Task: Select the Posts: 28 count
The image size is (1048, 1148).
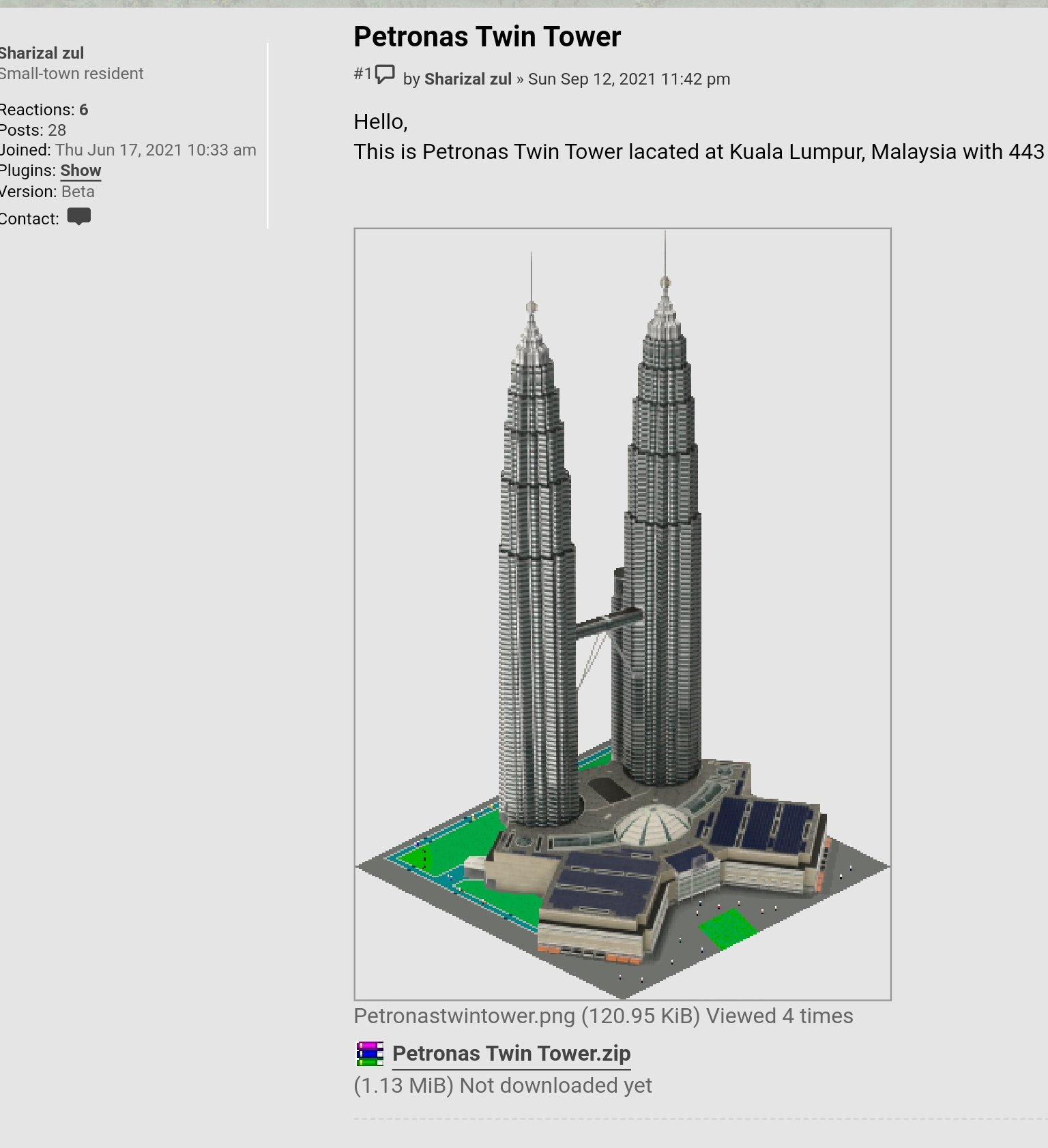Action: (x=33, y=130)
